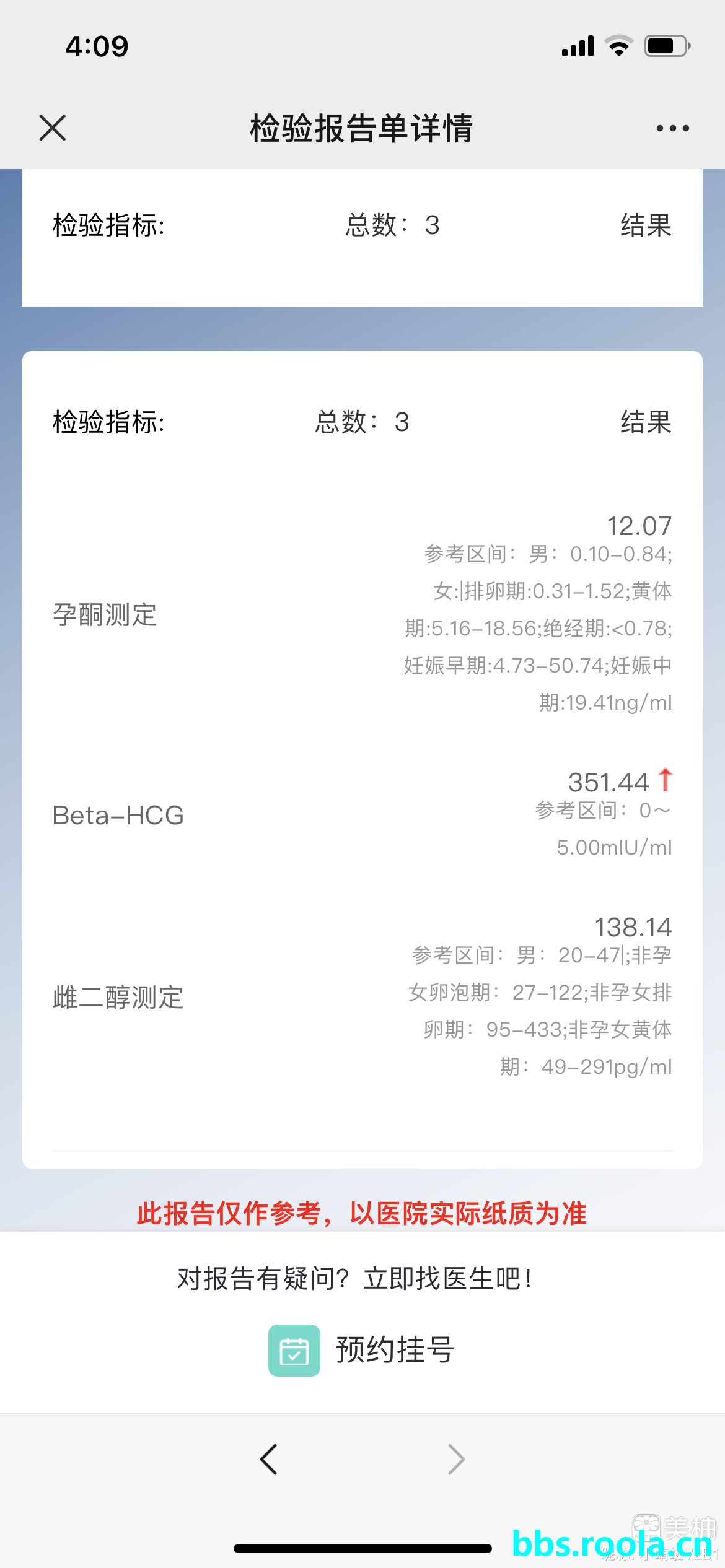Tap the home indicator bar at bottom
This screenshot has height=1568, width=725.
[x=362, y=1548]
